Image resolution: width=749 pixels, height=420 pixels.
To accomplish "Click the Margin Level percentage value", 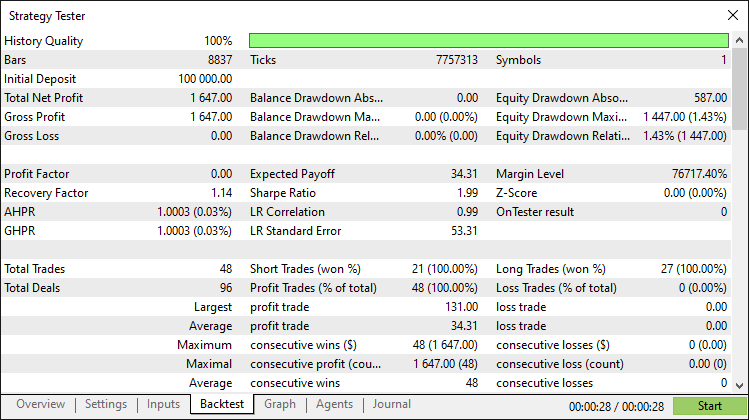I will pos(699,174).
